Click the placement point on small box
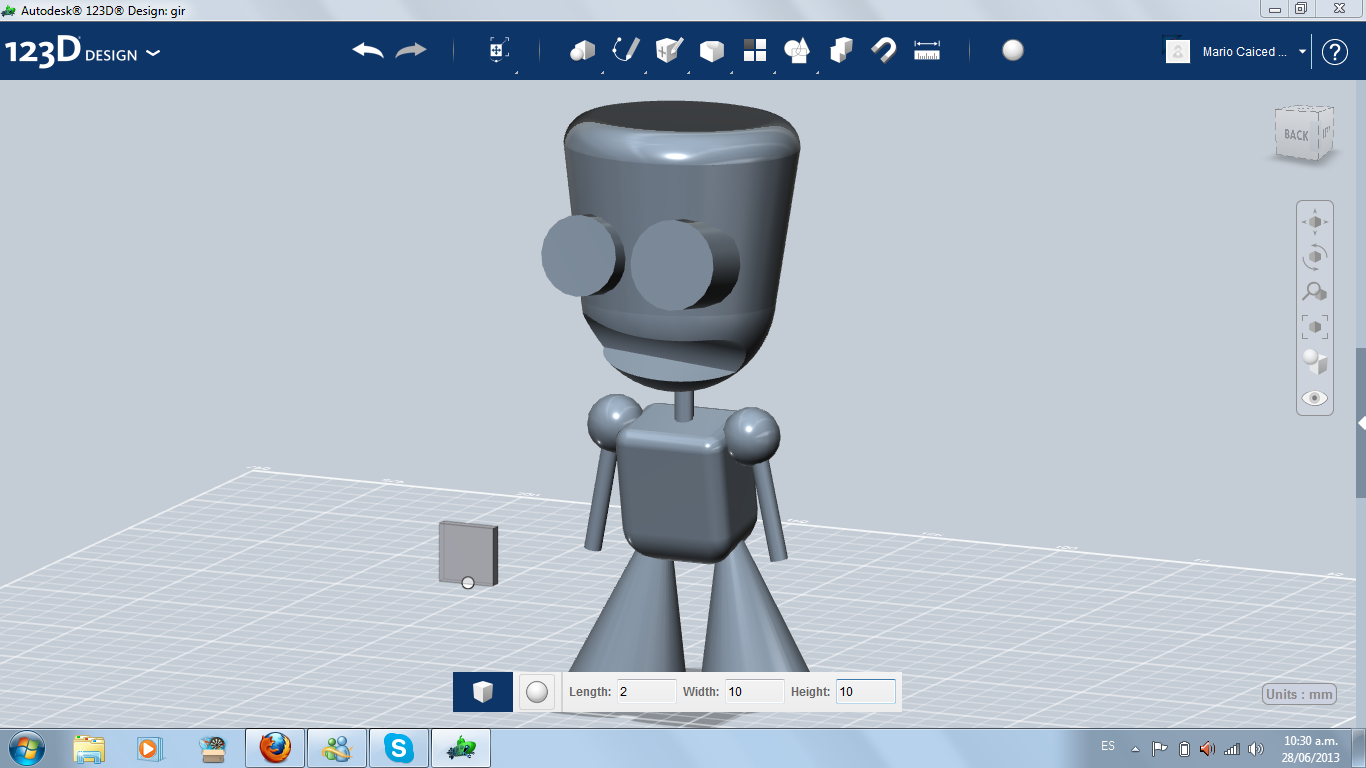 click(x=468, y=582)
